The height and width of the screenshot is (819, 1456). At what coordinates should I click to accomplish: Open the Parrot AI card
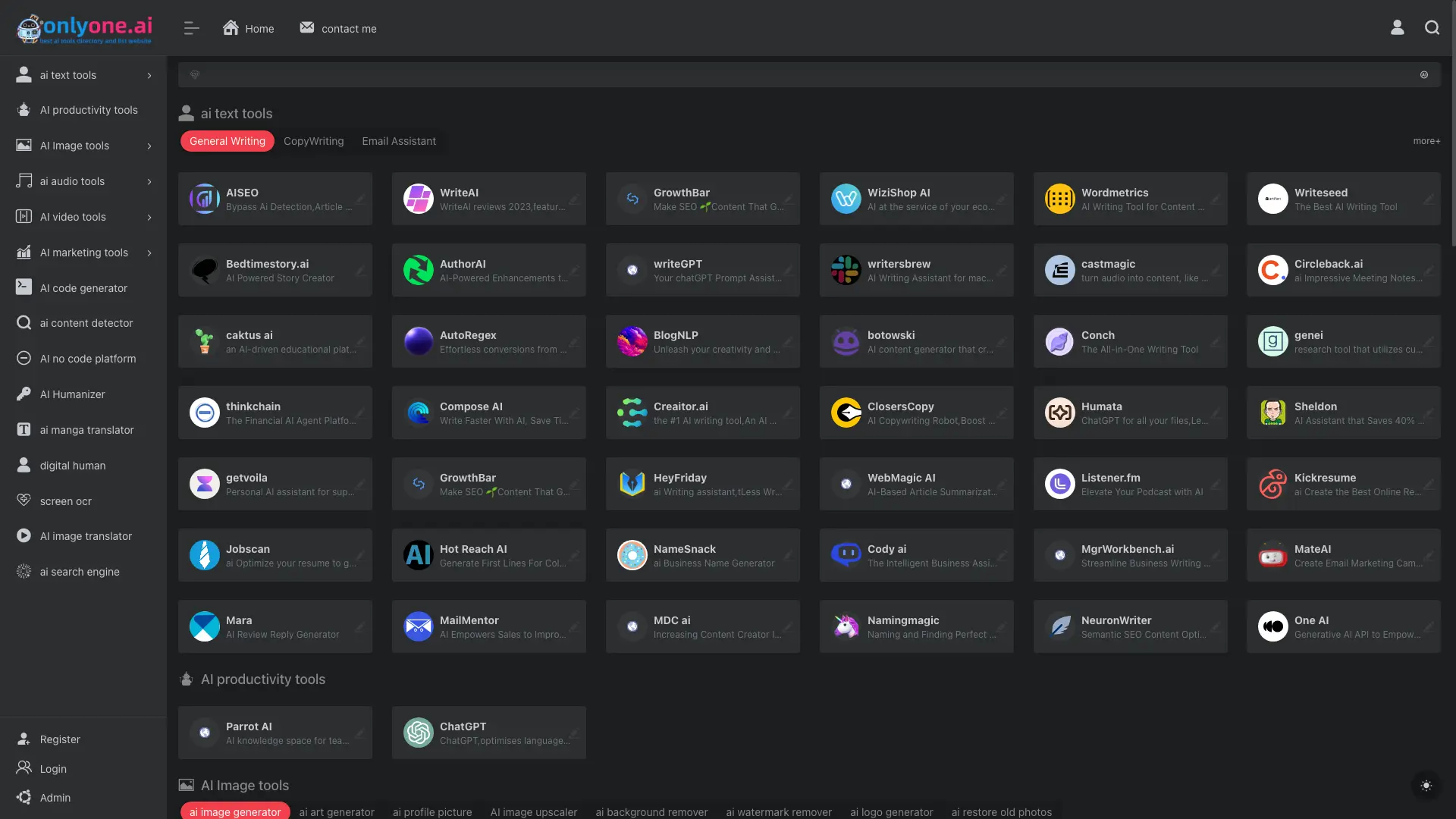tap(275, 733)
